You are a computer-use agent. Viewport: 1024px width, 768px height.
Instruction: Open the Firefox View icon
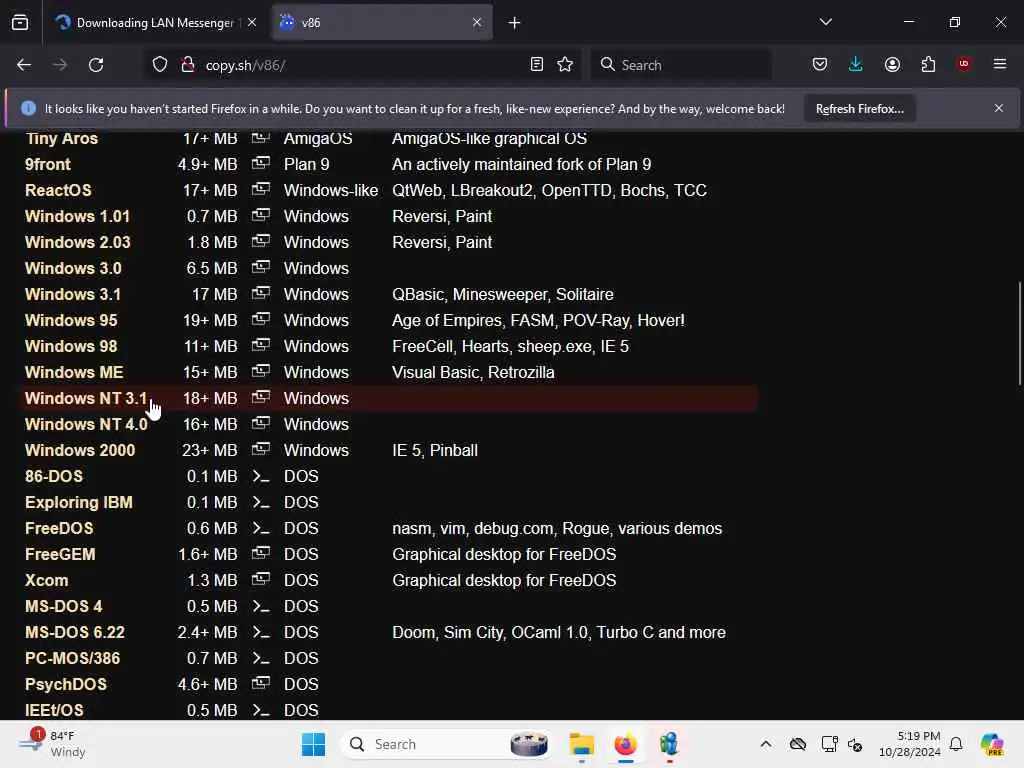pyautogui.click(x=20, y=23)
